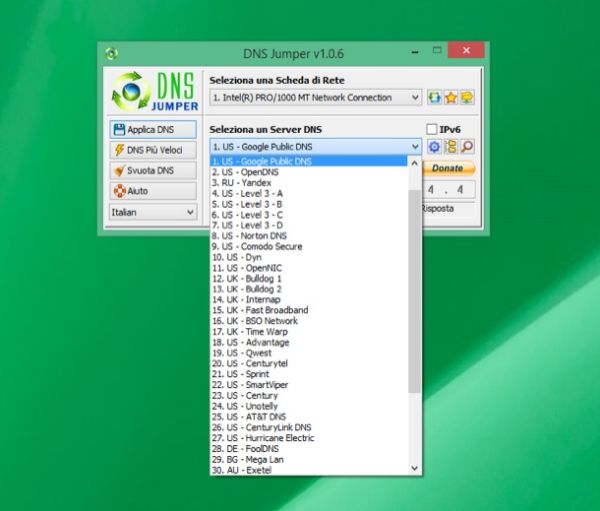Select 2. US - OpenDNS
The height and width of the screenshot is (511, 600).
click(x=309, y=172)
